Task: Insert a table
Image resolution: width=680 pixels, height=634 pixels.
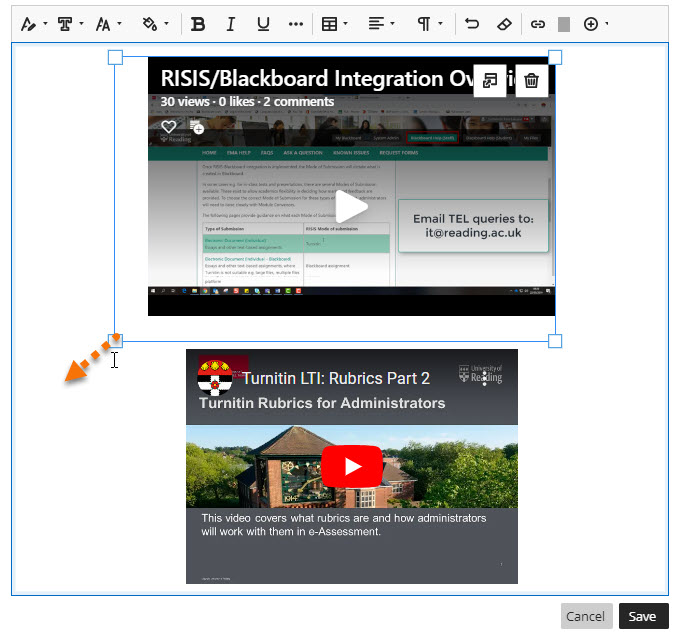Action: pos(329,24)
